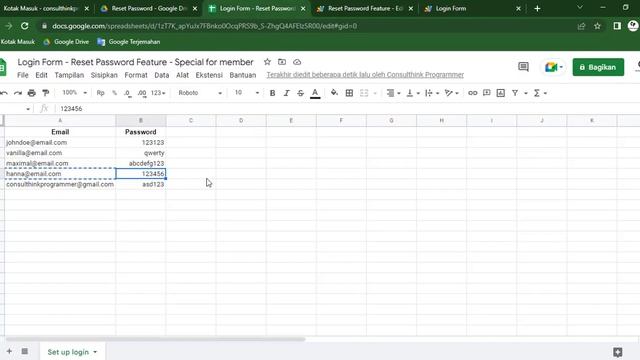Create a filter
Screen dimensions: 640x360
pos(515,93)
